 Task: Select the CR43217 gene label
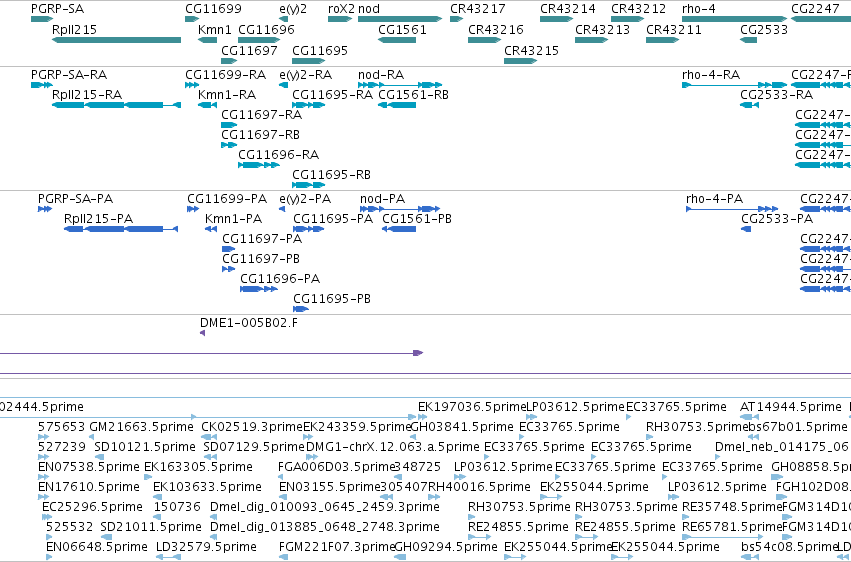coord(478,9)
